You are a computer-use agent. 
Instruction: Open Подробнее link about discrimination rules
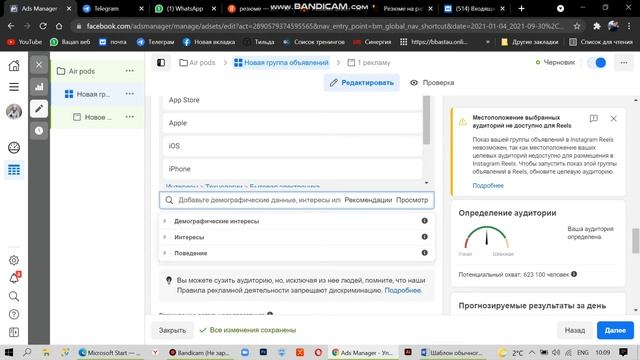pos(403,290)
